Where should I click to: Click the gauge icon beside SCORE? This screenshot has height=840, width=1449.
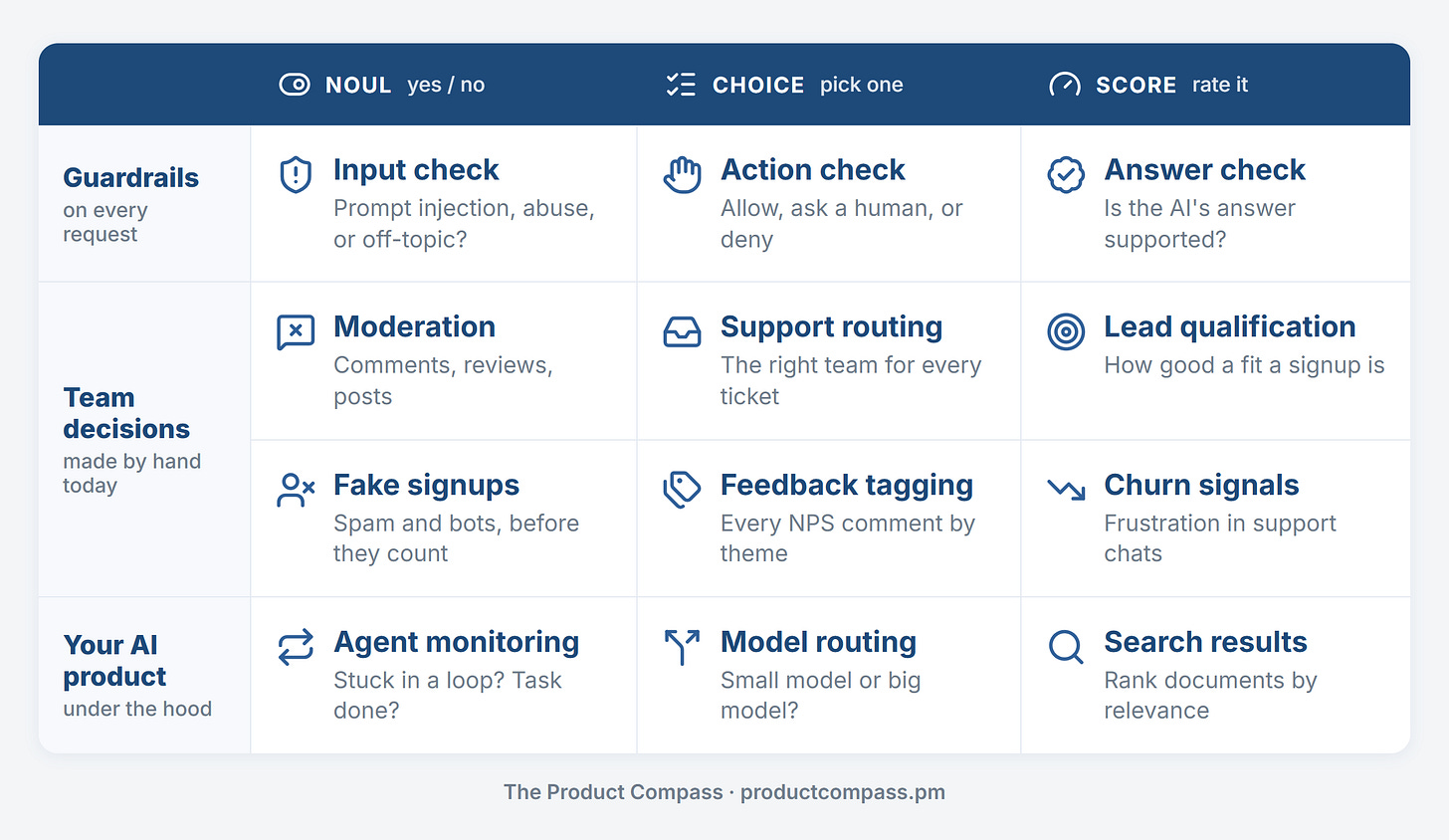1065,85
